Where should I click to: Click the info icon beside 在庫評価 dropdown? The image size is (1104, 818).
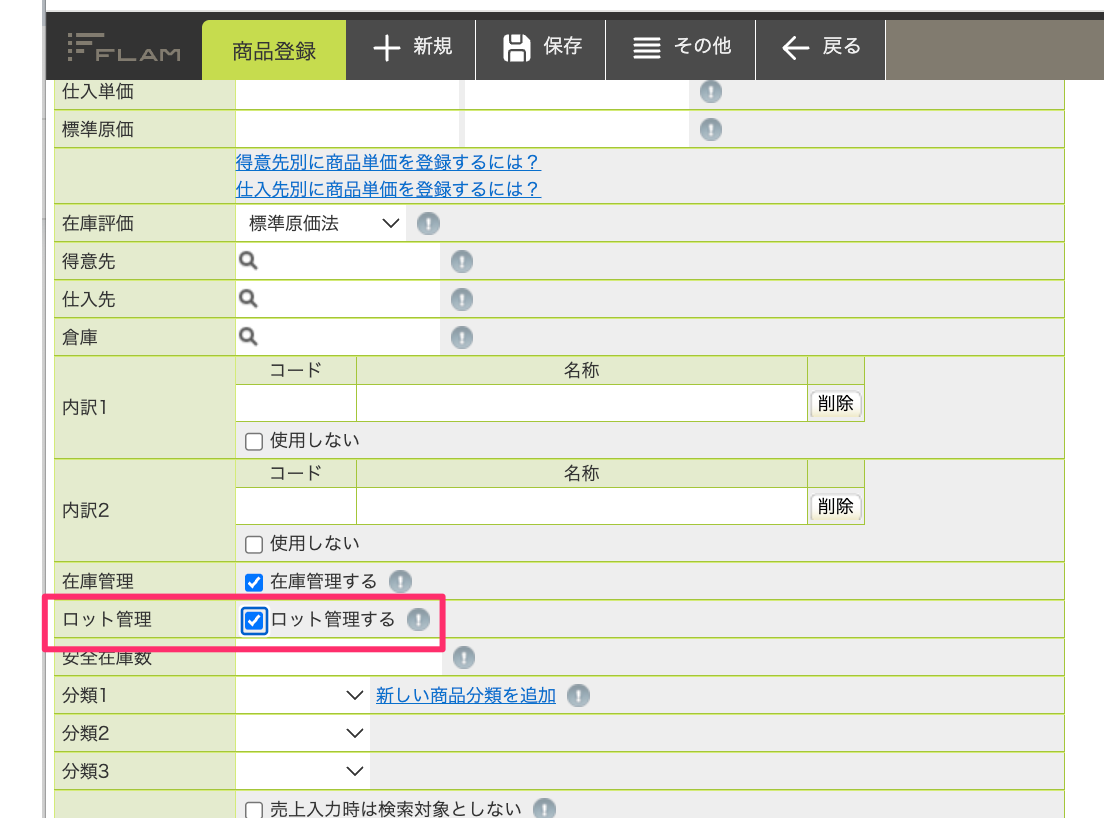point(428,224)
